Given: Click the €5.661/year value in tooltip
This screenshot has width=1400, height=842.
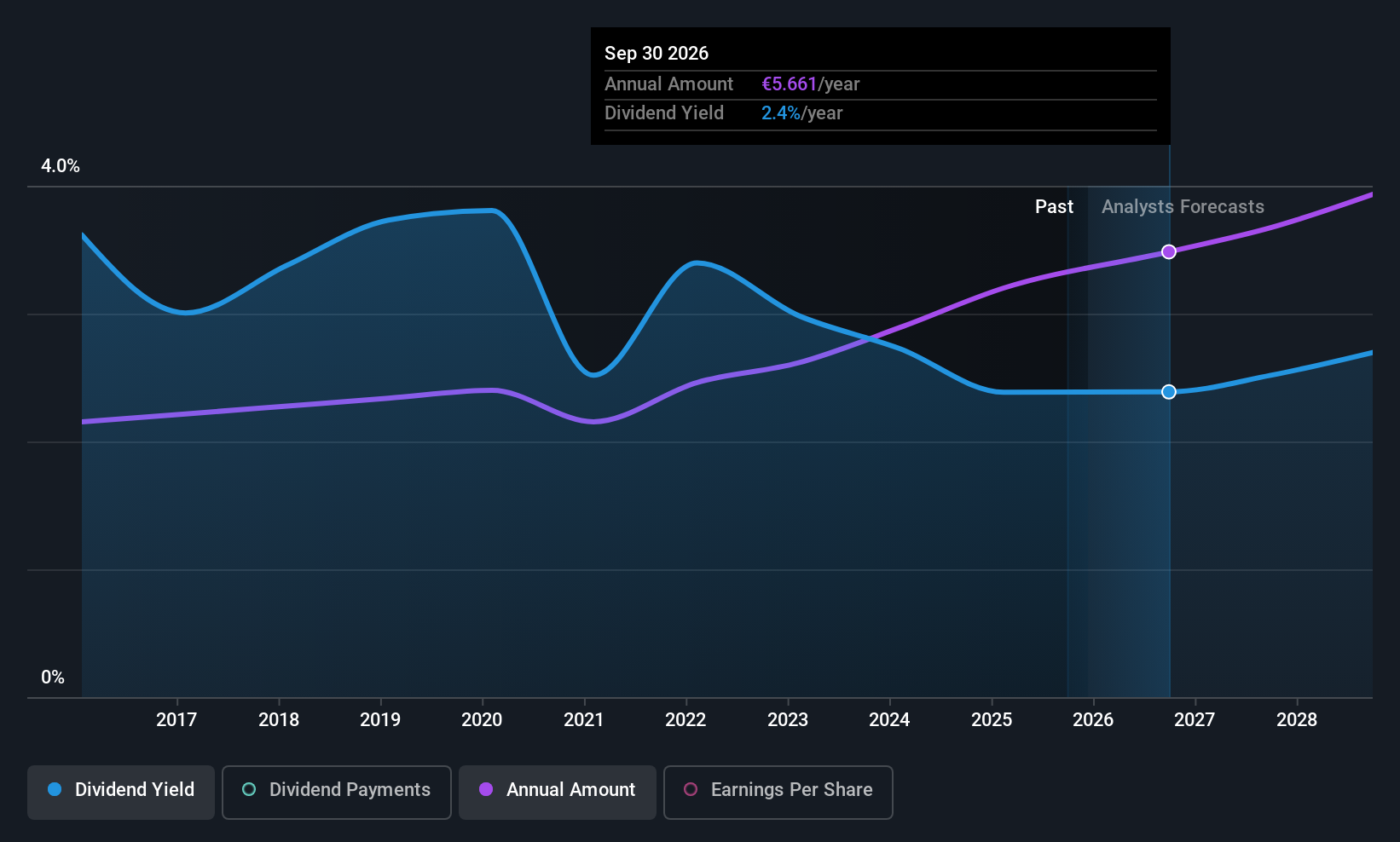Looking at the screenshot, I should pyautogui.click(x=810, y=84).
